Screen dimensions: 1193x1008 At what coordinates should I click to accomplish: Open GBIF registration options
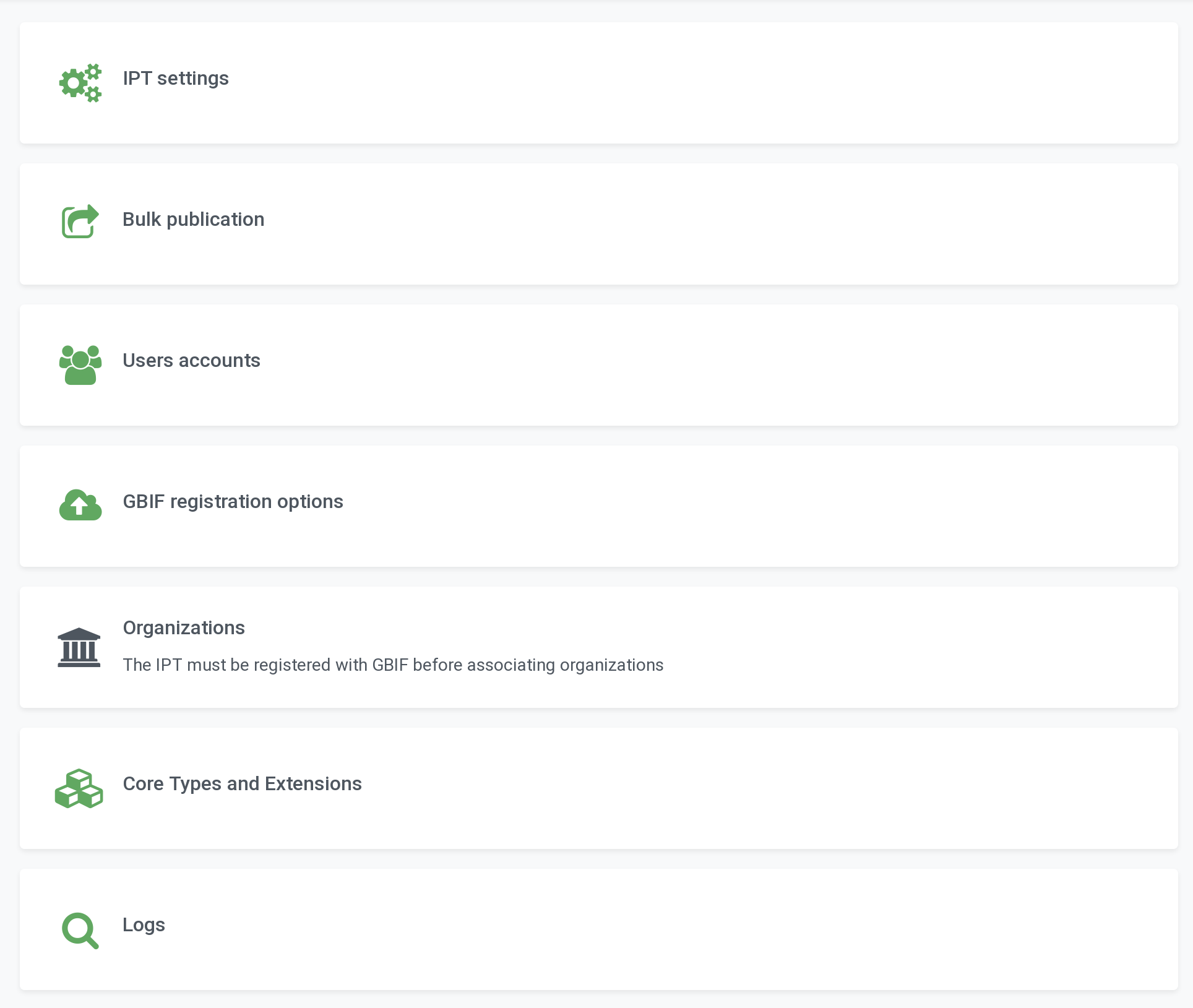click(x=233, y=502)
